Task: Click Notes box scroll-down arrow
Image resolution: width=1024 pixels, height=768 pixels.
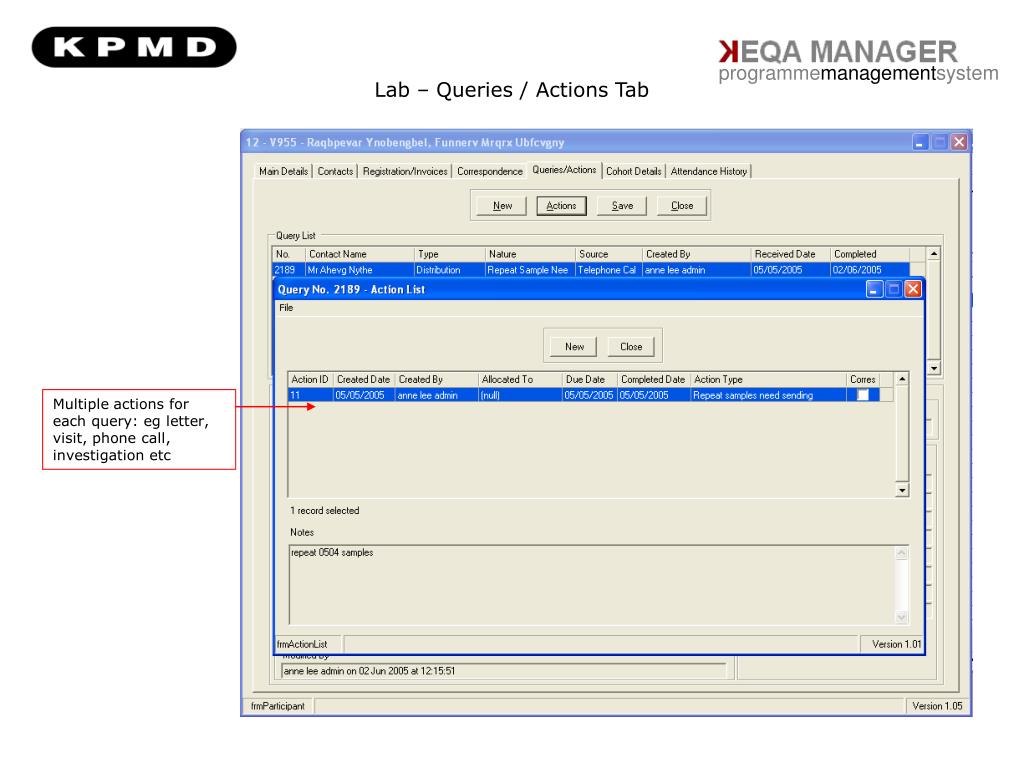Action: coord(901,617)
